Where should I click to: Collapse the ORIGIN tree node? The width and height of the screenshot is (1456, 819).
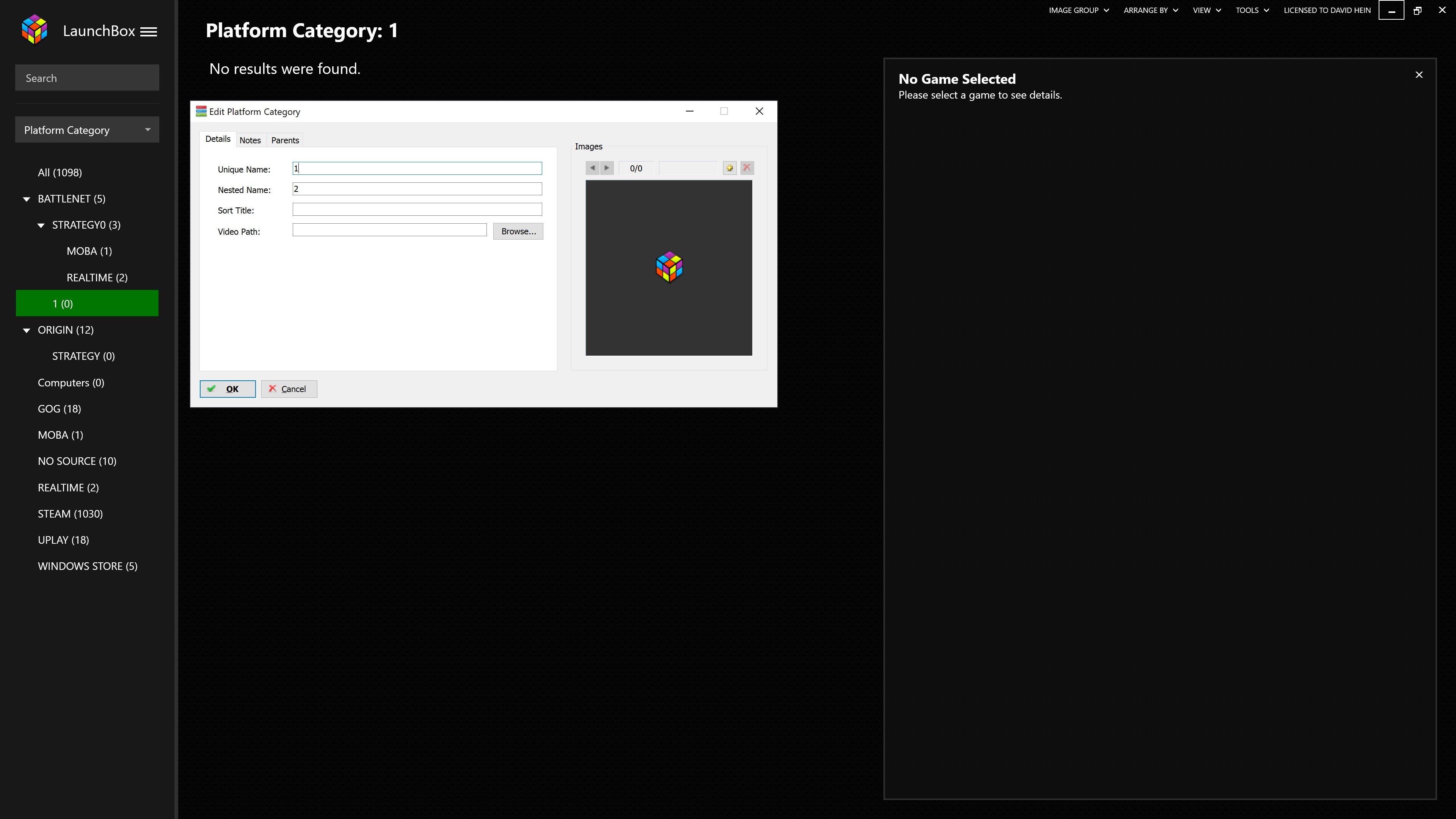(27, 330)
